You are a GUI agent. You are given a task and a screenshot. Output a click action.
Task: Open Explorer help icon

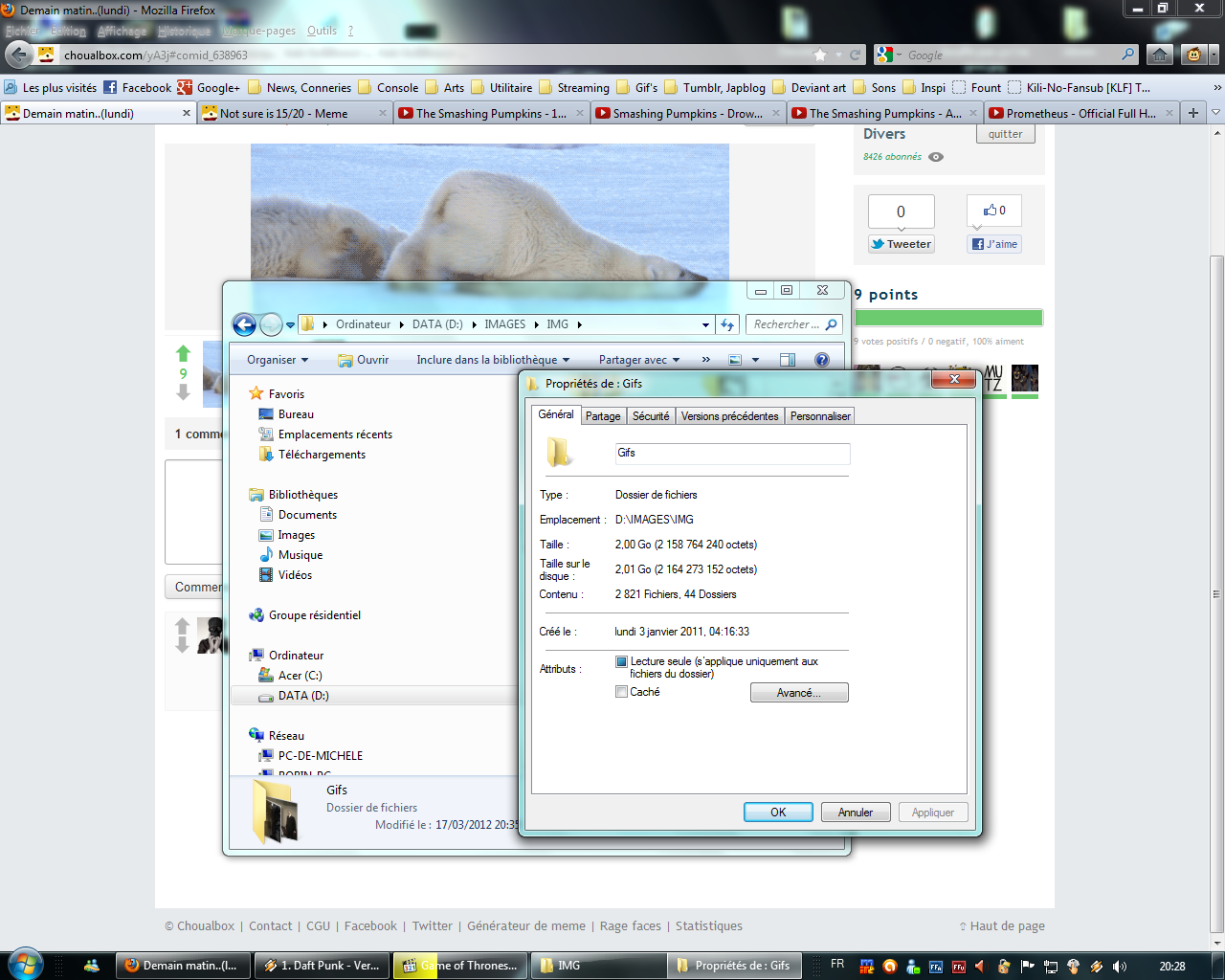click(821, 360)
